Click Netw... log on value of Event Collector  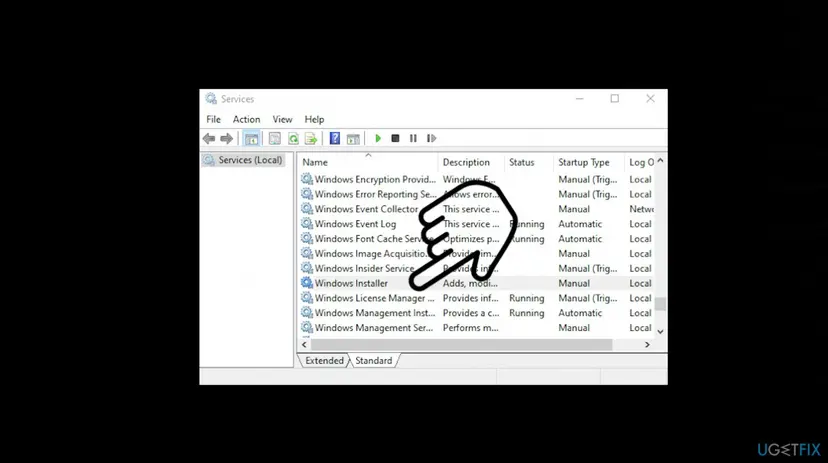(x=642, y=209)
